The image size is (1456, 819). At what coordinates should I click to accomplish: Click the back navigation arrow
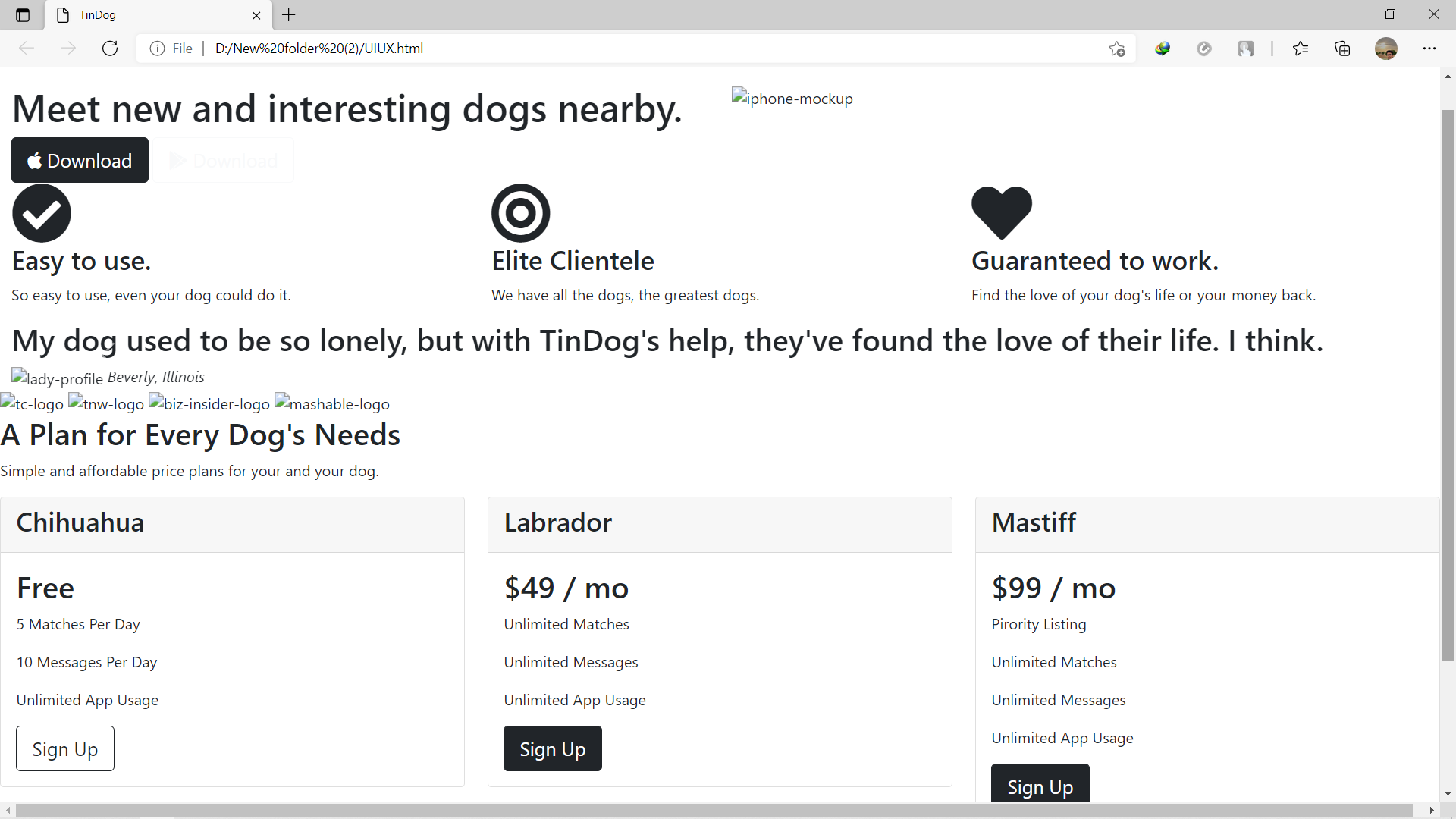click(27, 48)
